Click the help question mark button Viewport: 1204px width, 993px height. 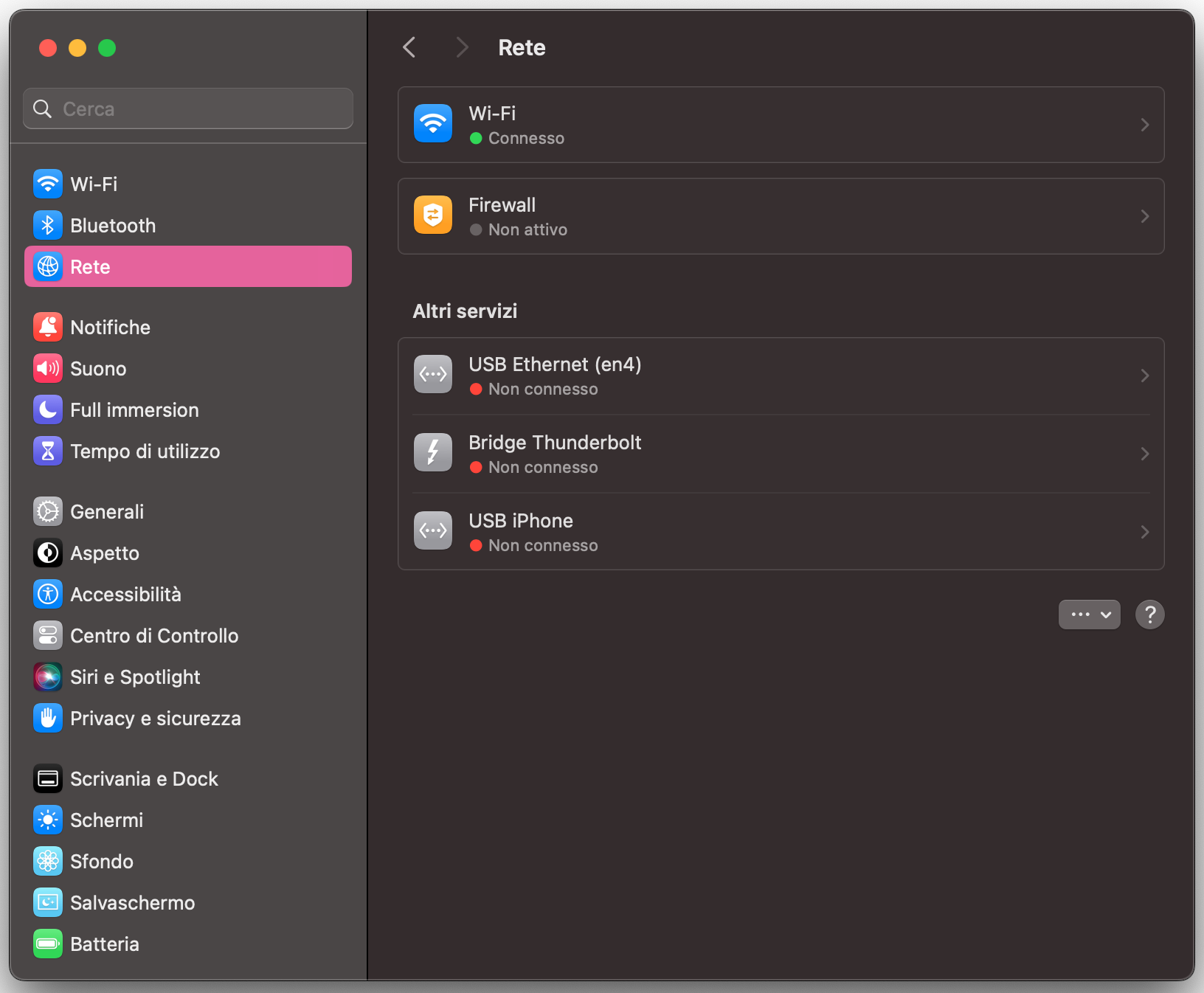pos(1149,615)
